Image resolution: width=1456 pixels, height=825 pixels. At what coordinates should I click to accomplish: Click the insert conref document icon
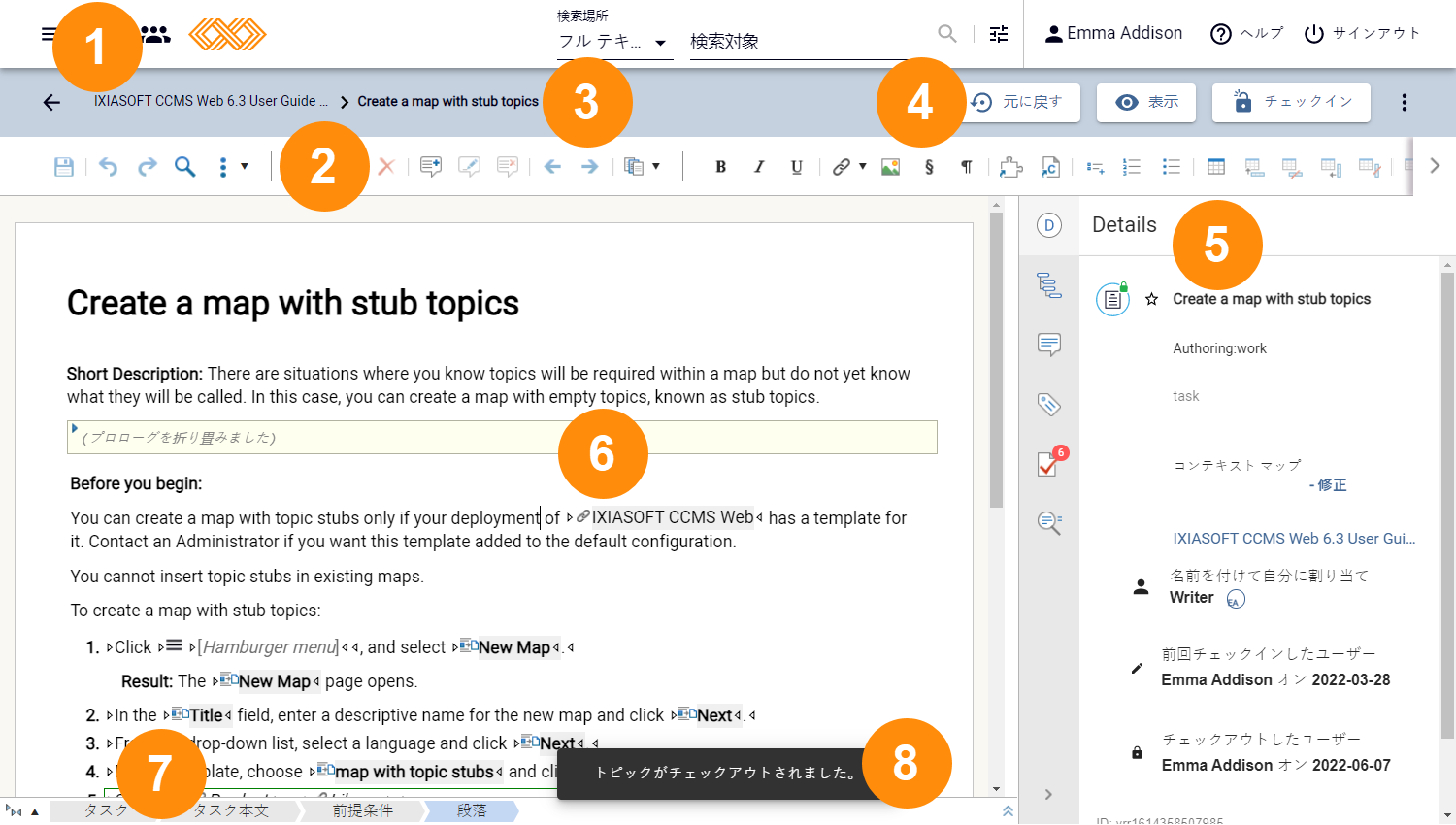coord(1049,167)
